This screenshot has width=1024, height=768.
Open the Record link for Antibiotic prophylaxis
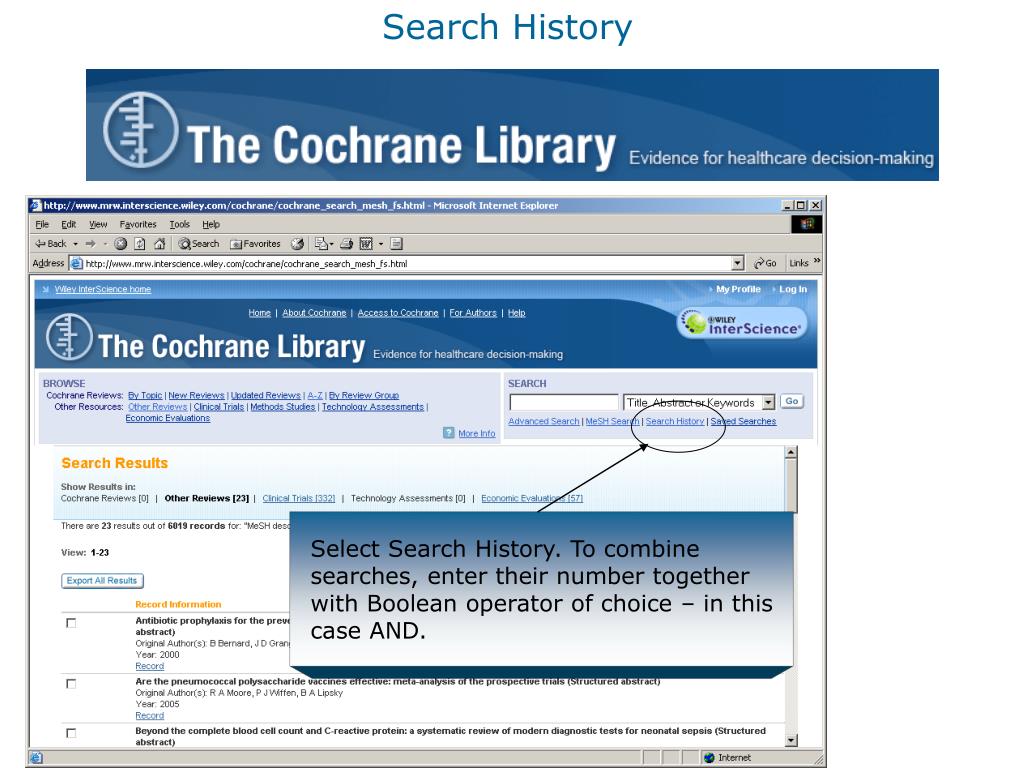(150, 666)
